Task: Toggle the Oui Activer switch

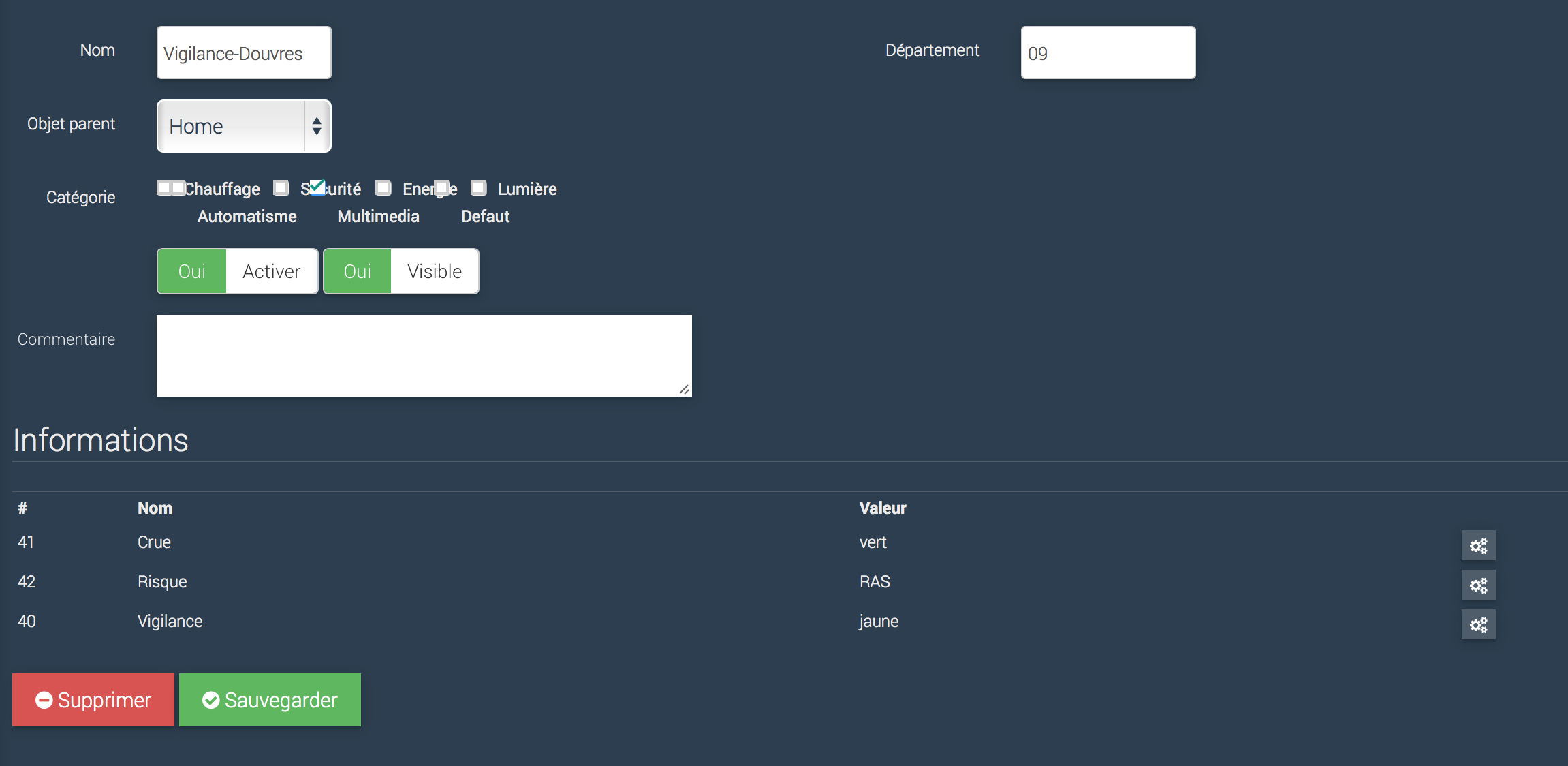Action: click(237, 271)
